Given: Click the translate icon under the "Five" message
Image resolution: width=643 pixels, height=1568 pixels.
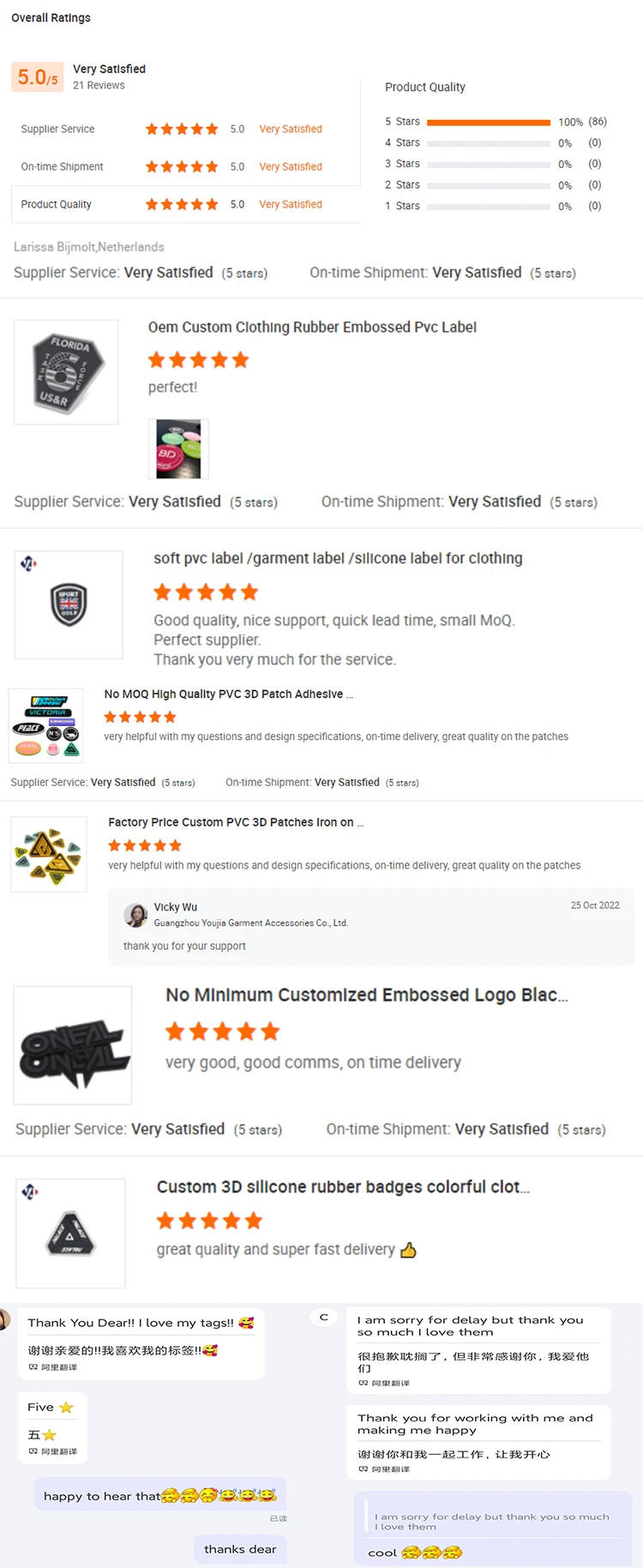Looking at the screenshot, I should point(34,1451).
